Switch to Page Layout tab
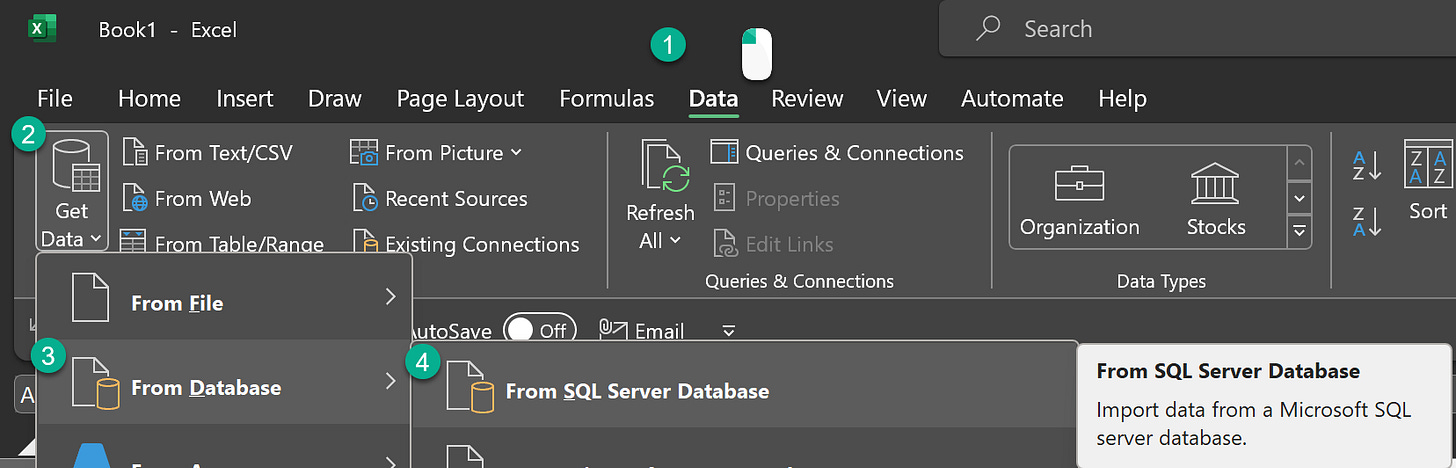The width and height of the screenshot is (1456, 468). click(460, 99)
